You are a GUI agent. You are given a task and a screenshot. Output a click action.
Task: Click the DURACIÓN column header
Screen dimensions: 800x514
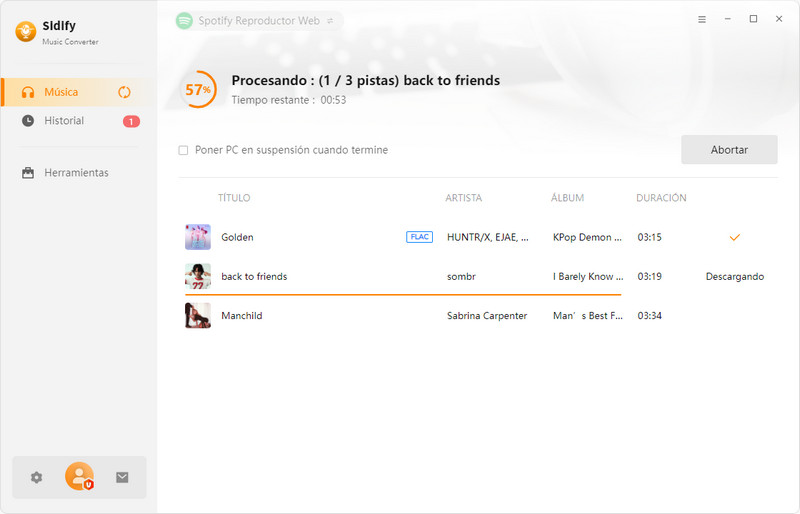pos(661,198)
